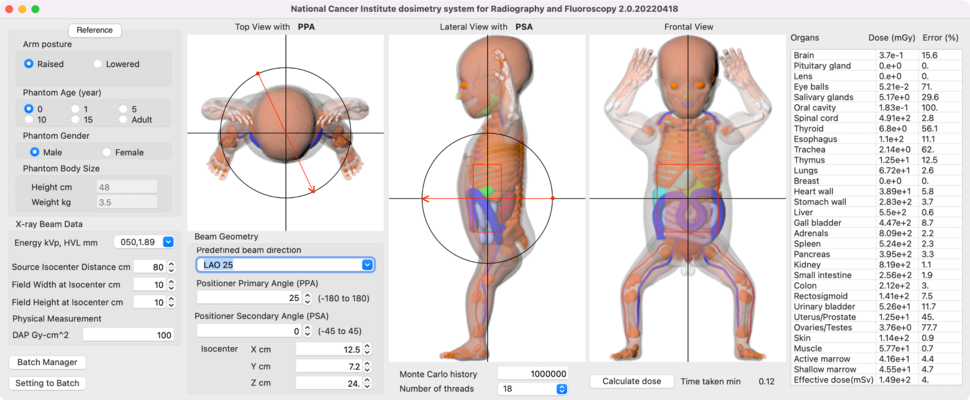Click the Reference button

[94, 30]
